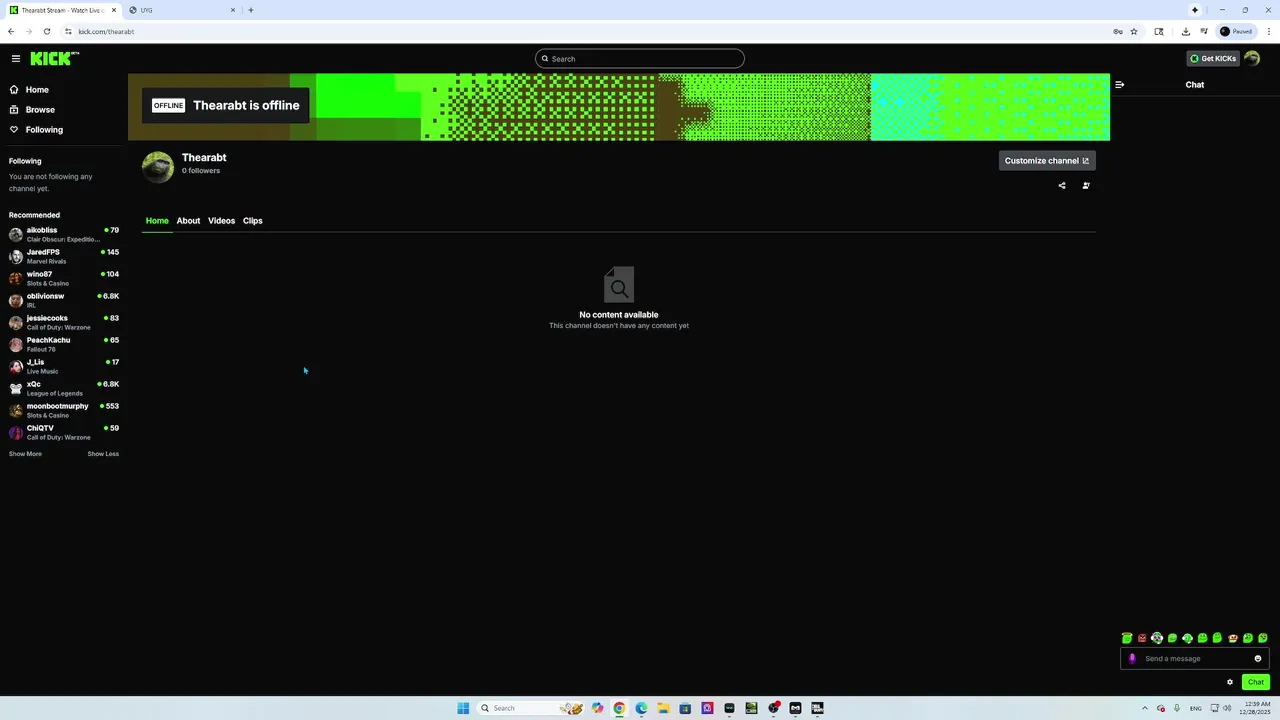The width and height of the screenshot is (1280, 720).
Task: Focus the Kick search box
Action: (x=640, y=59)
